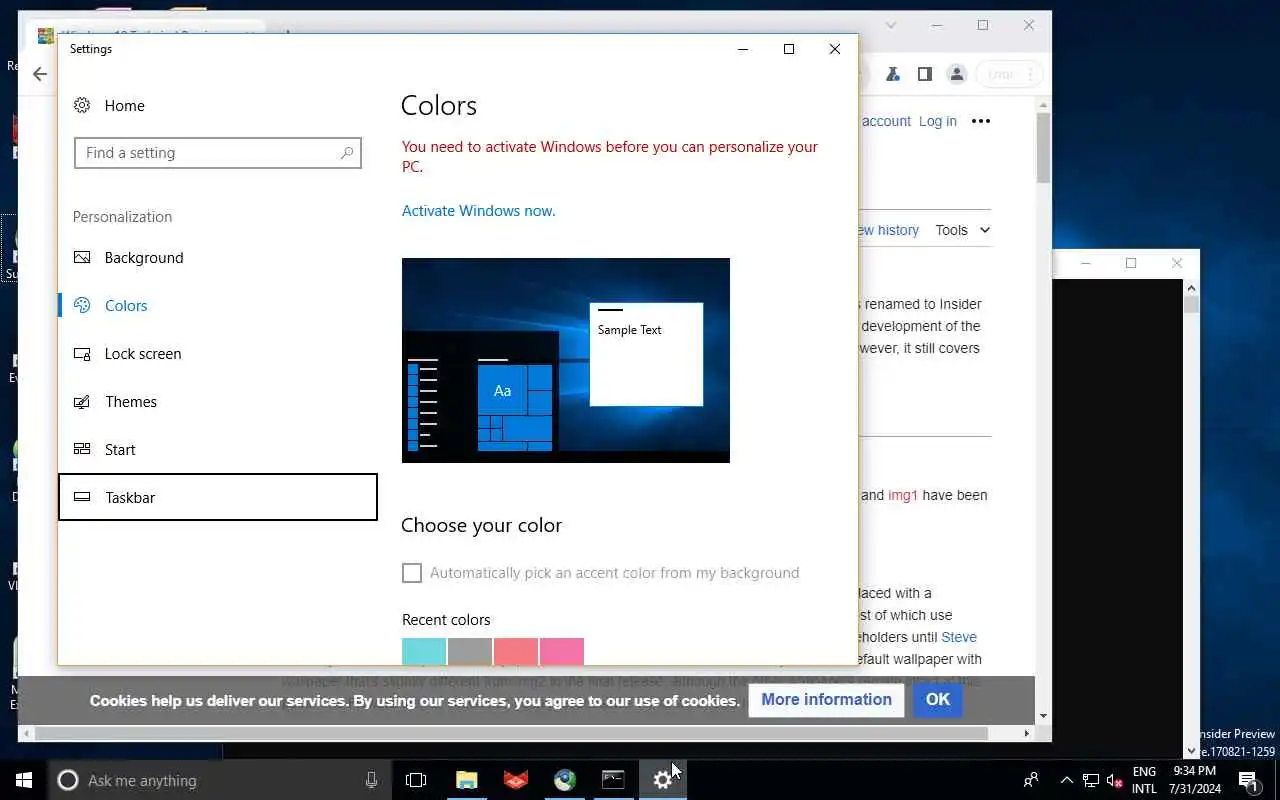The width and height of the screenshot is (1280, 800).
Task: Click More information on cookie banner
Action: (826, 700)
